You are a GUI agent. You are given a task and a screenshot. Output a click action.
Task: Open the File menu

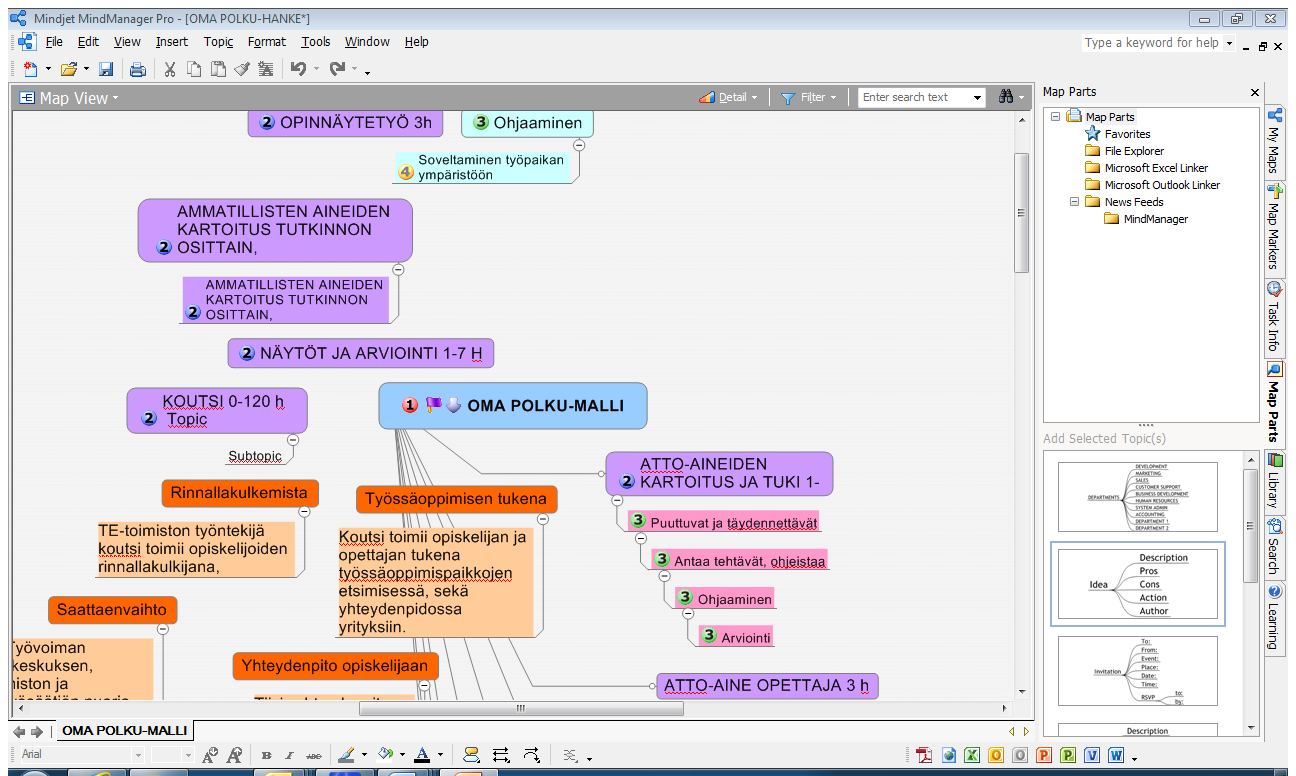click(x=54, y=42)
